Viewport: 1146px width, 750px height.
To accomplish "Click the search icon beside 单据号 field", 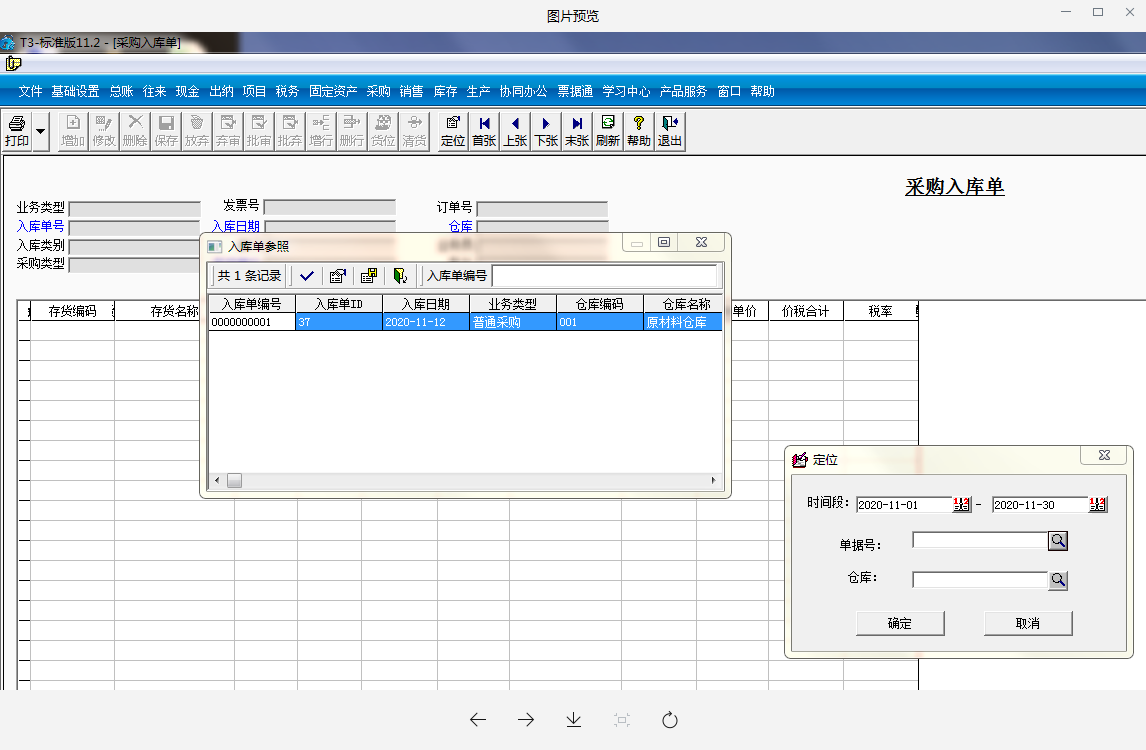I will 1058,541.
